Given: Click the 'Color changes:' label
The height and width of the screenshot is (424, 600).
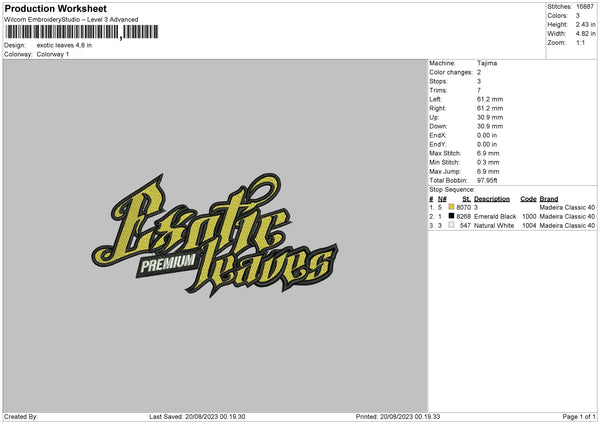Looking at the screenshot, I should tap(451, 72).
